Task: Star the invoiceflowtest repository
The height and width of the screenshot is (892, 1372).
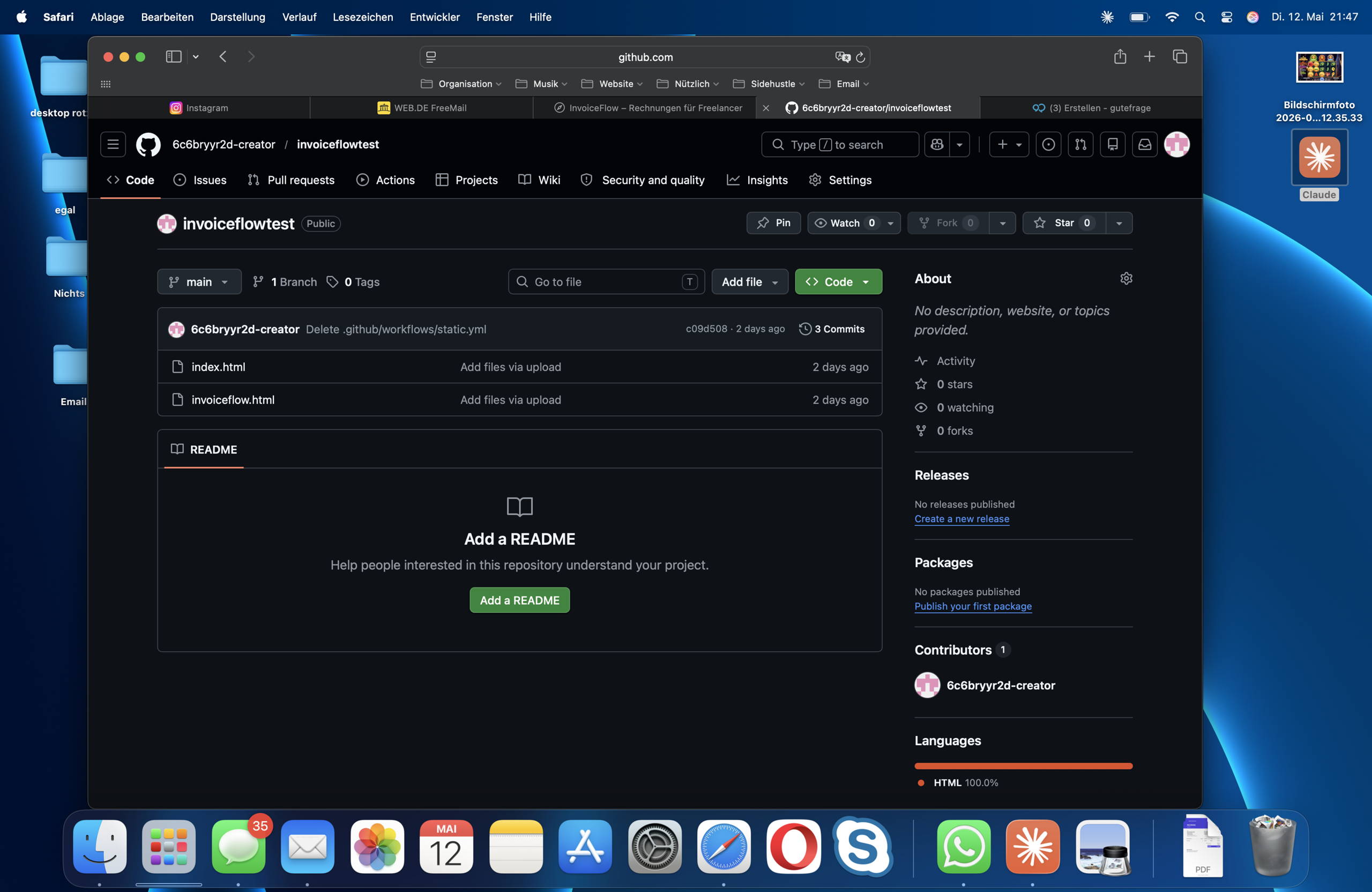Action: [x=1064, y=222]
